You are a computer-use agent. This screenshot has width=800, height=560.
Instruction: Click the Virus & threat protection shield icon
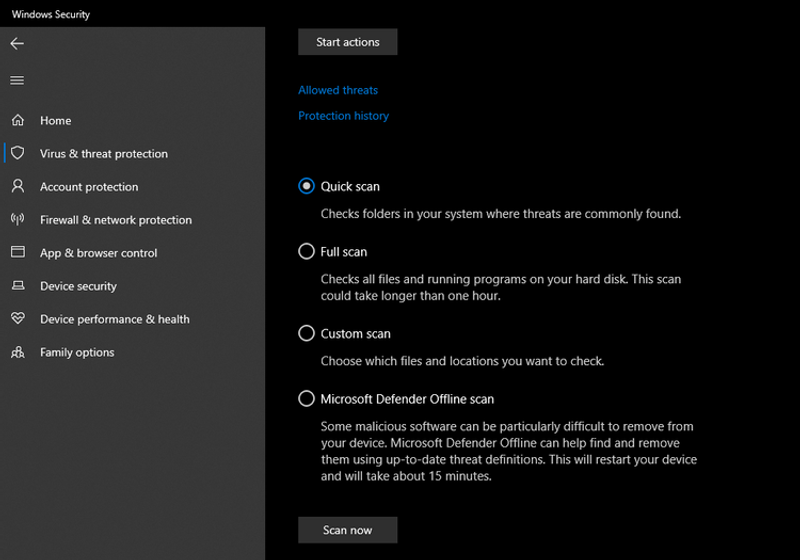coord(17,154)
